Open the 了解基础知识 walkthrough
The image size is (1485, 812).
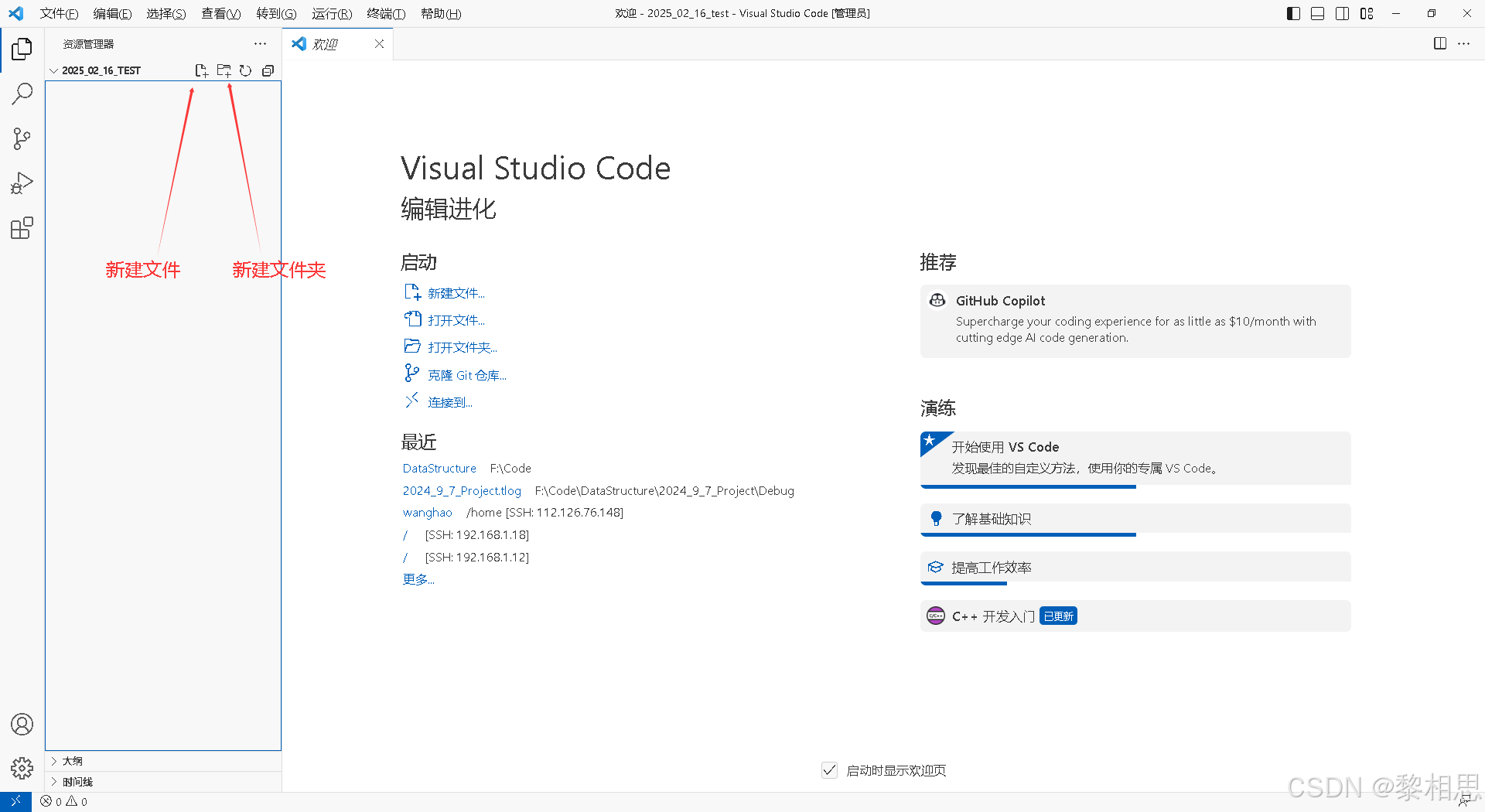pyautogui.click(x=1135, y=519)
